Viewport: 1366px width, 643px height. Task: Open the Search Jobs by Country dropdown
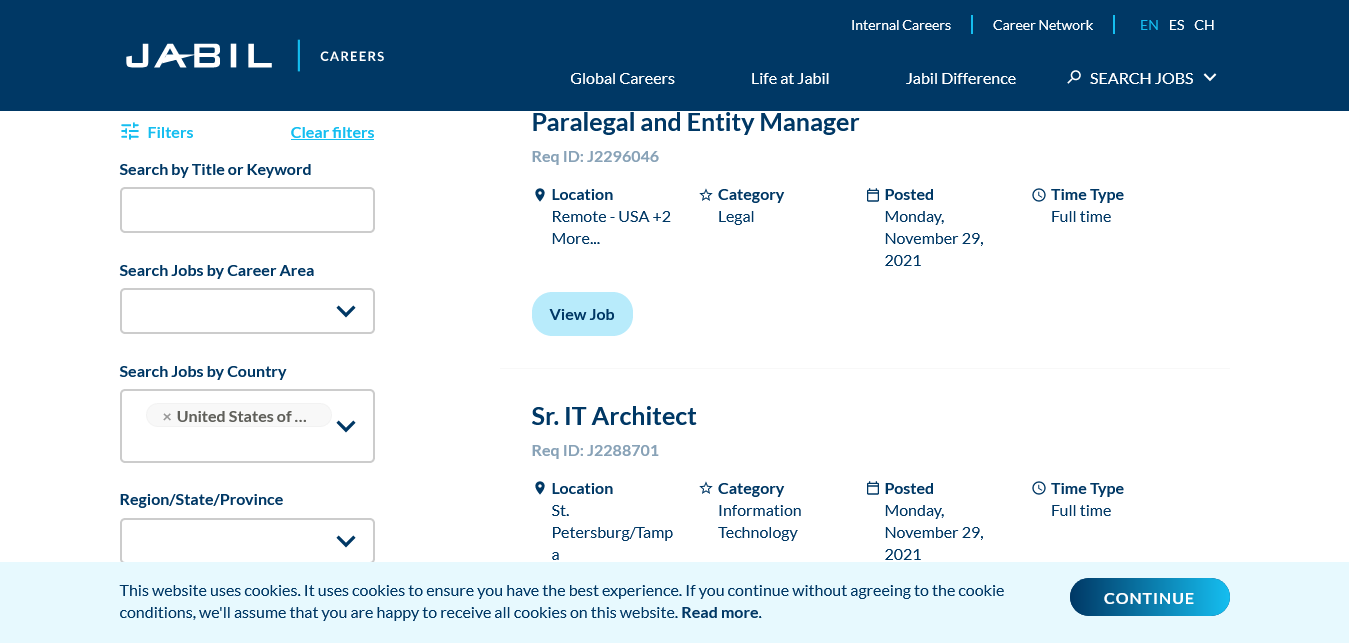(346, 426)
